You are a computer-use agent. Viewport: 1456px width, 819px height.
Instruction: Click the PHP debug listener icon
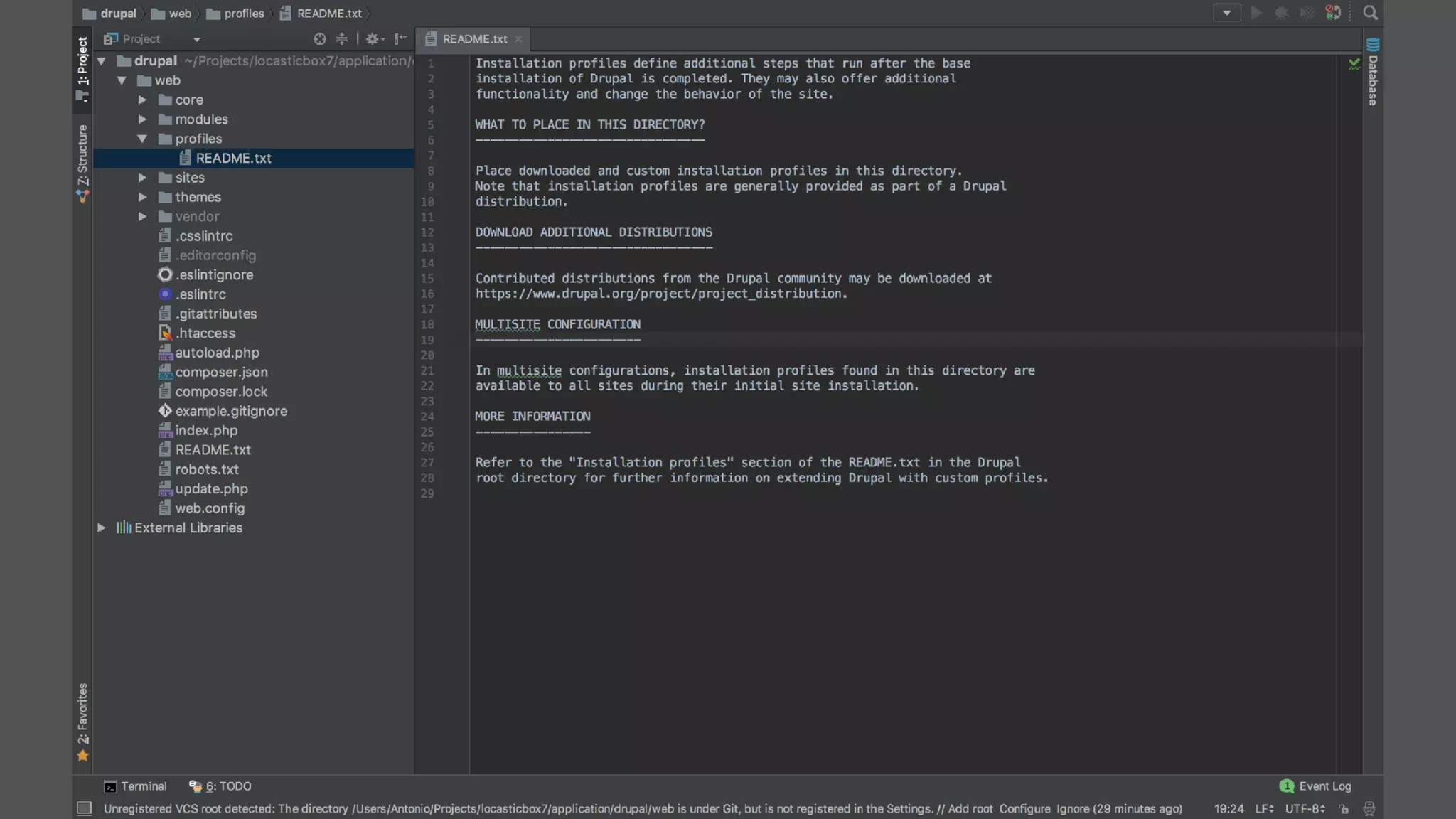1333,13
